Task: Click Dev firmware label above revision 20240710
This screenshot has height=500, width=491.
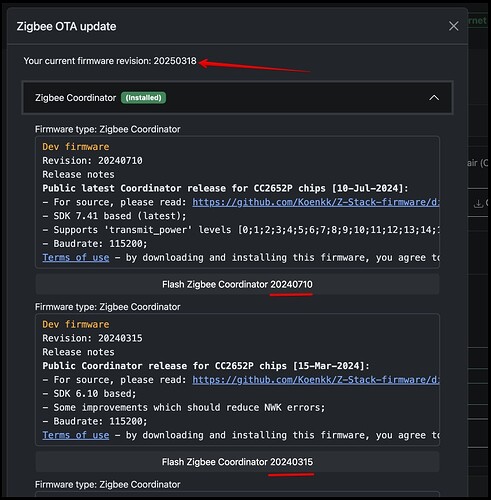Action: (76, 147)
